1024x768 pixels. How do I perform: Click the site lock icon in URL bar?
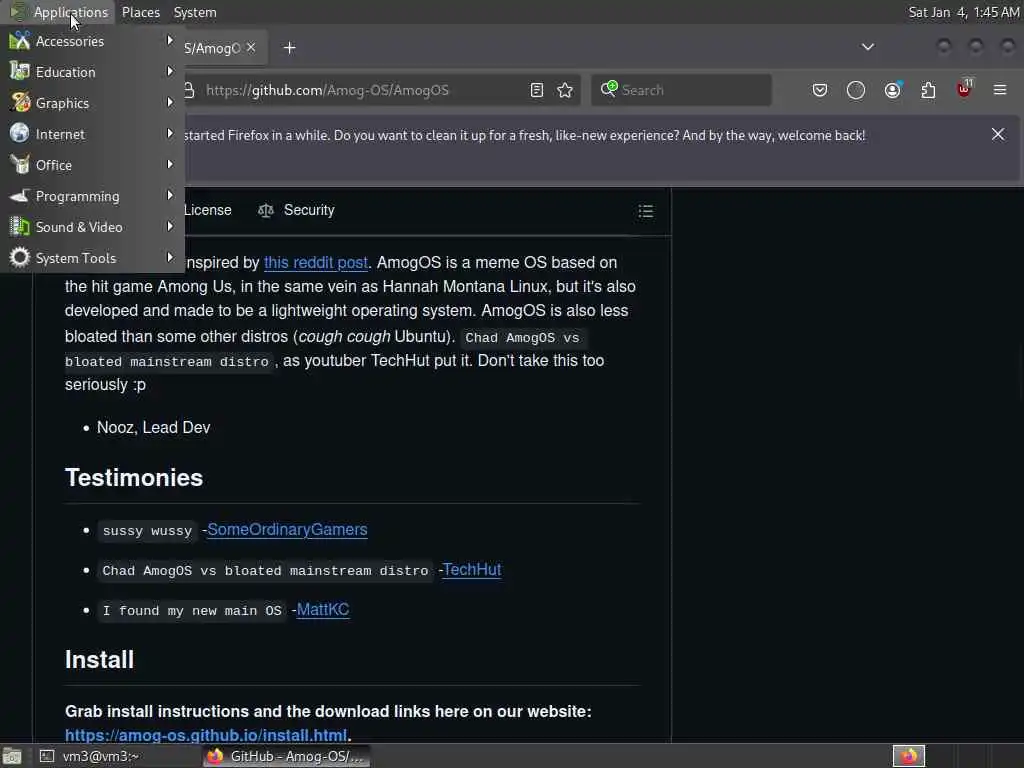(x=189, y=90)
